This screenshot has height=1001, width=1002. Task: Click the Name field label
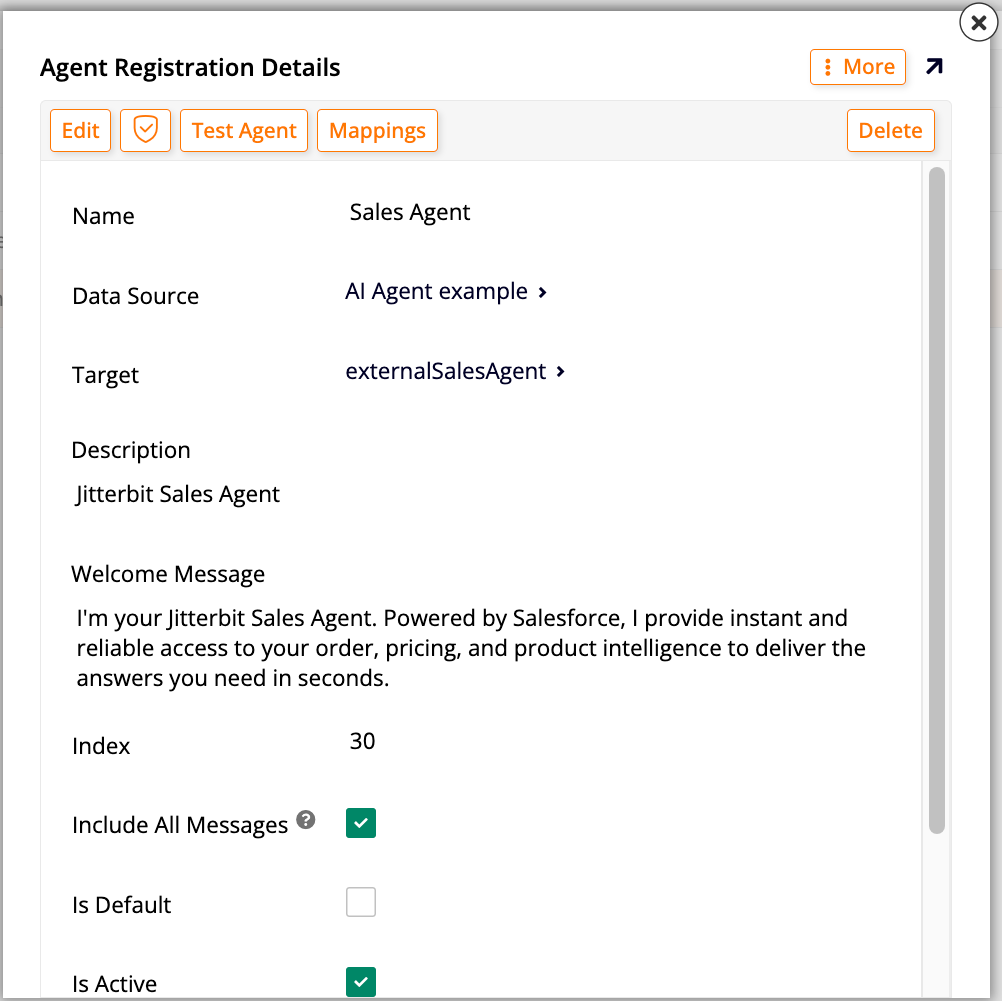[x=104, y=217]
